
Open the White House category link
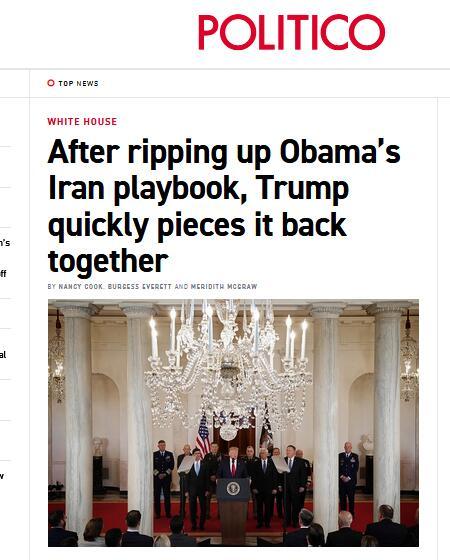[x=82, y=121]
